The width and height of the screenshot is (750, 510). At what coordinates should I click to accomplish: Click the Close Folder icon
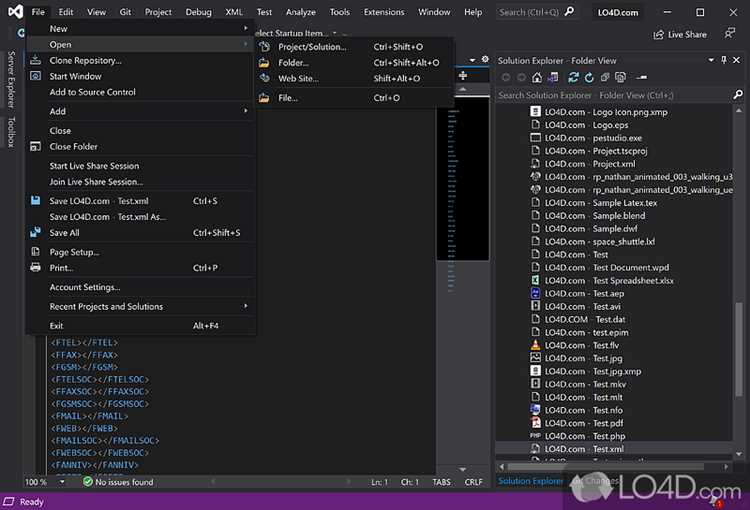click(35, 146)
